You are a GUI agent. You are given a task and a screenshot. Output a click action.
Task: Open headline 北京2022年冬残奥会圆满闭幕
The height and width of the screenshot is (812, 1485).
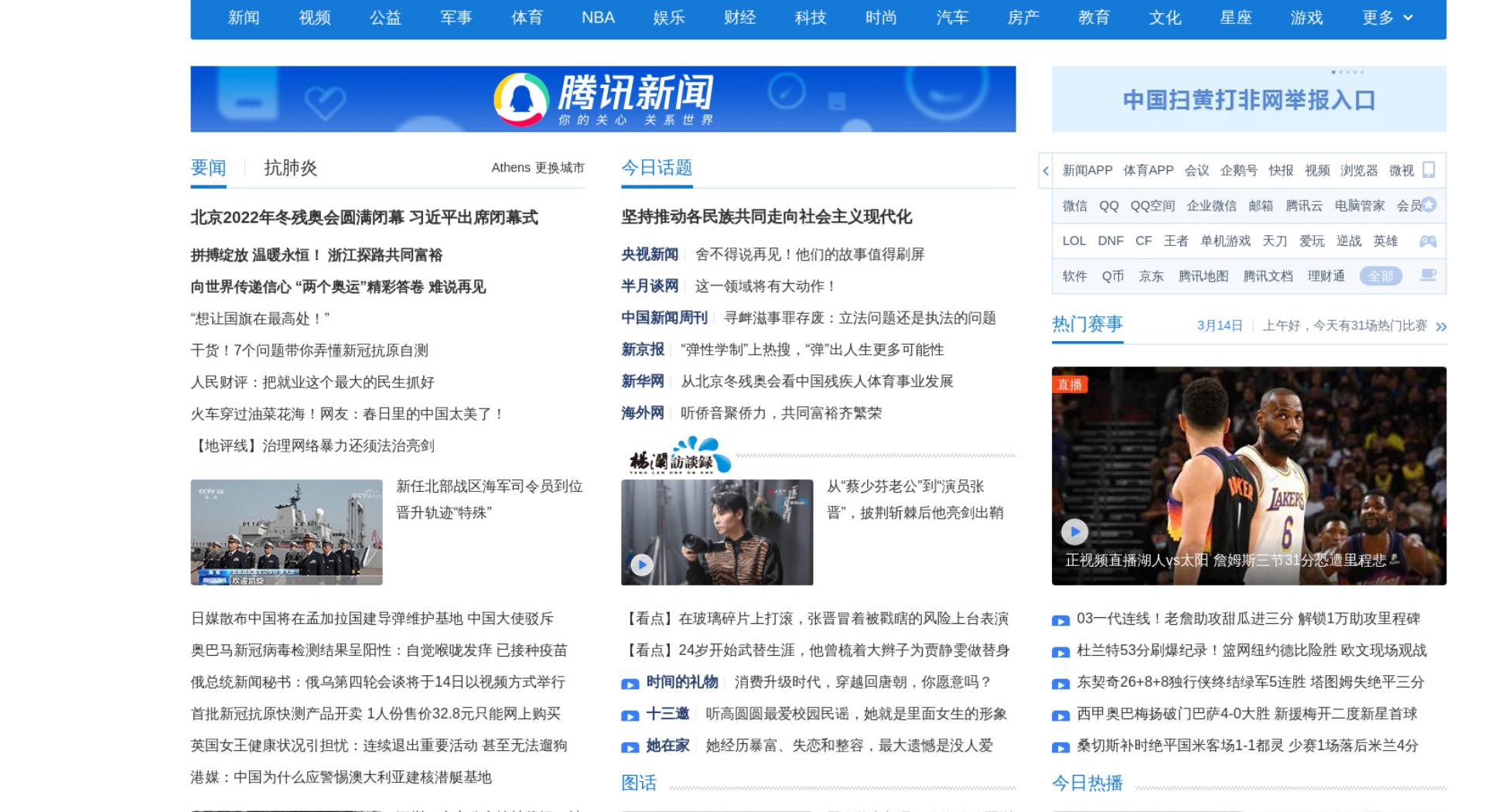(x=364, y=217)
